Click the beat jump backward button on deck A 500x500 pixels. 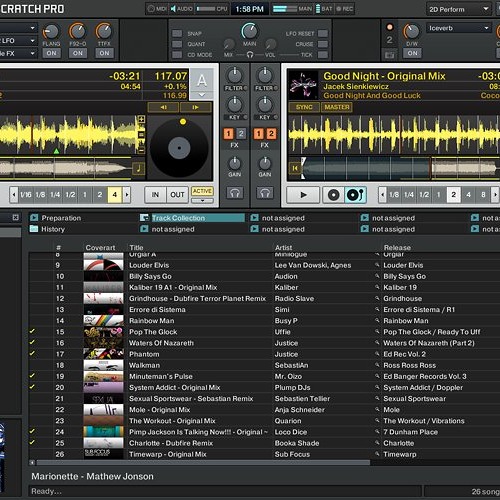(x=163, y=107)
